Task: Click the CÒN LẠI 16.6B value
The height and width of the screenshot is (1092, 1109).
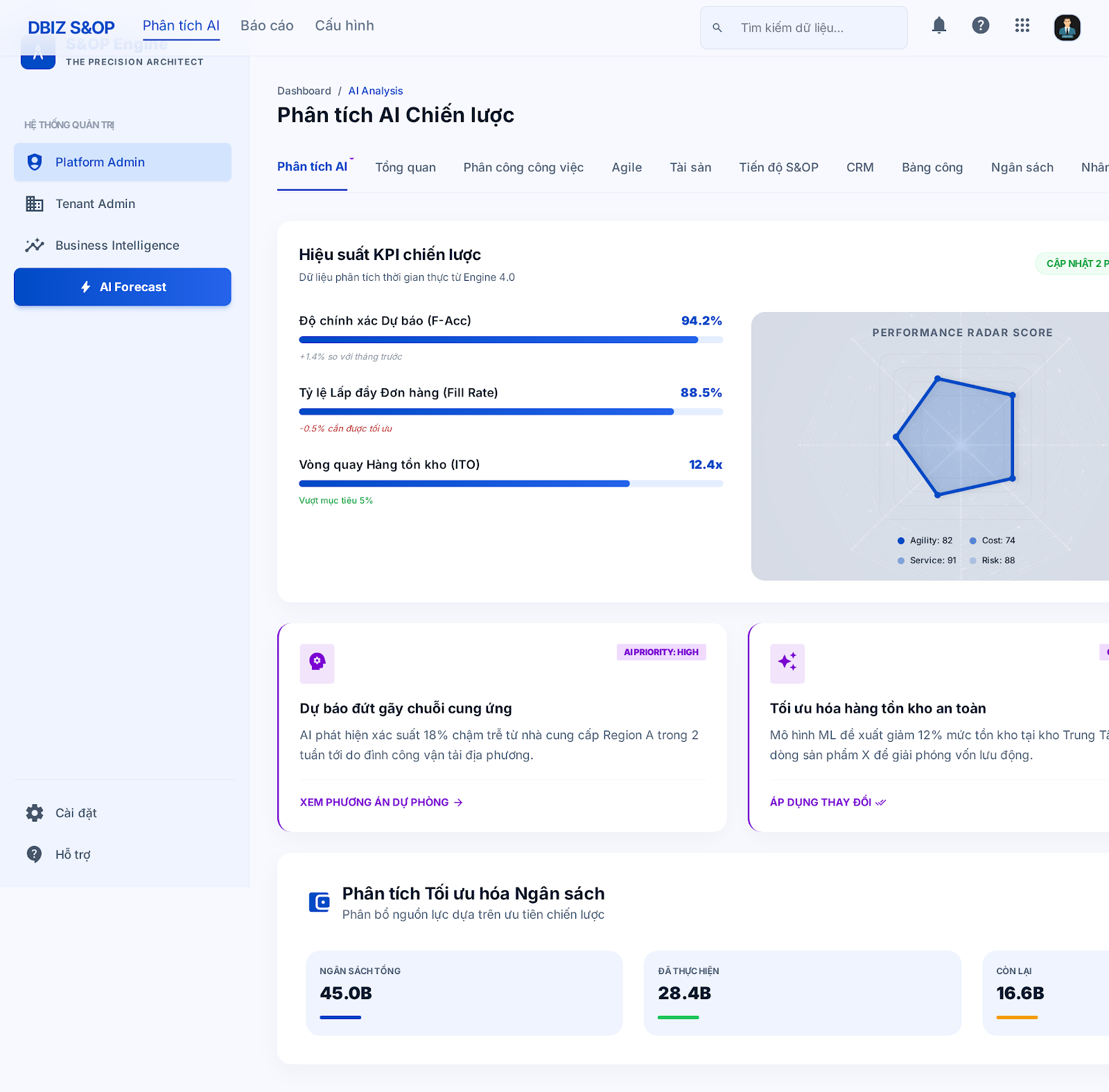Action: click(x=1020, y=994)
